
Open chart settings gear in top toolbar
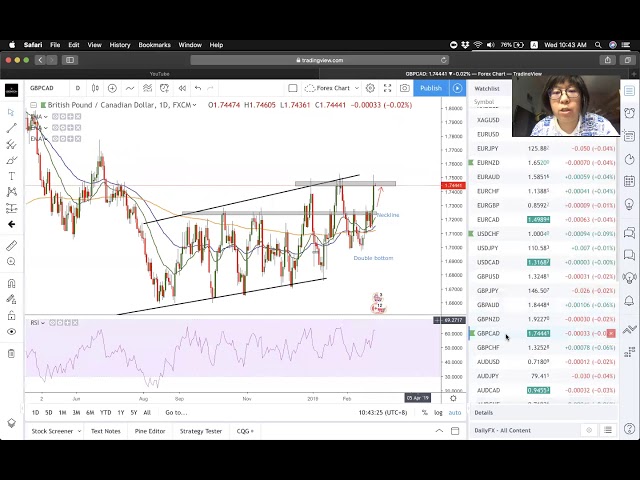coord(370,88)
